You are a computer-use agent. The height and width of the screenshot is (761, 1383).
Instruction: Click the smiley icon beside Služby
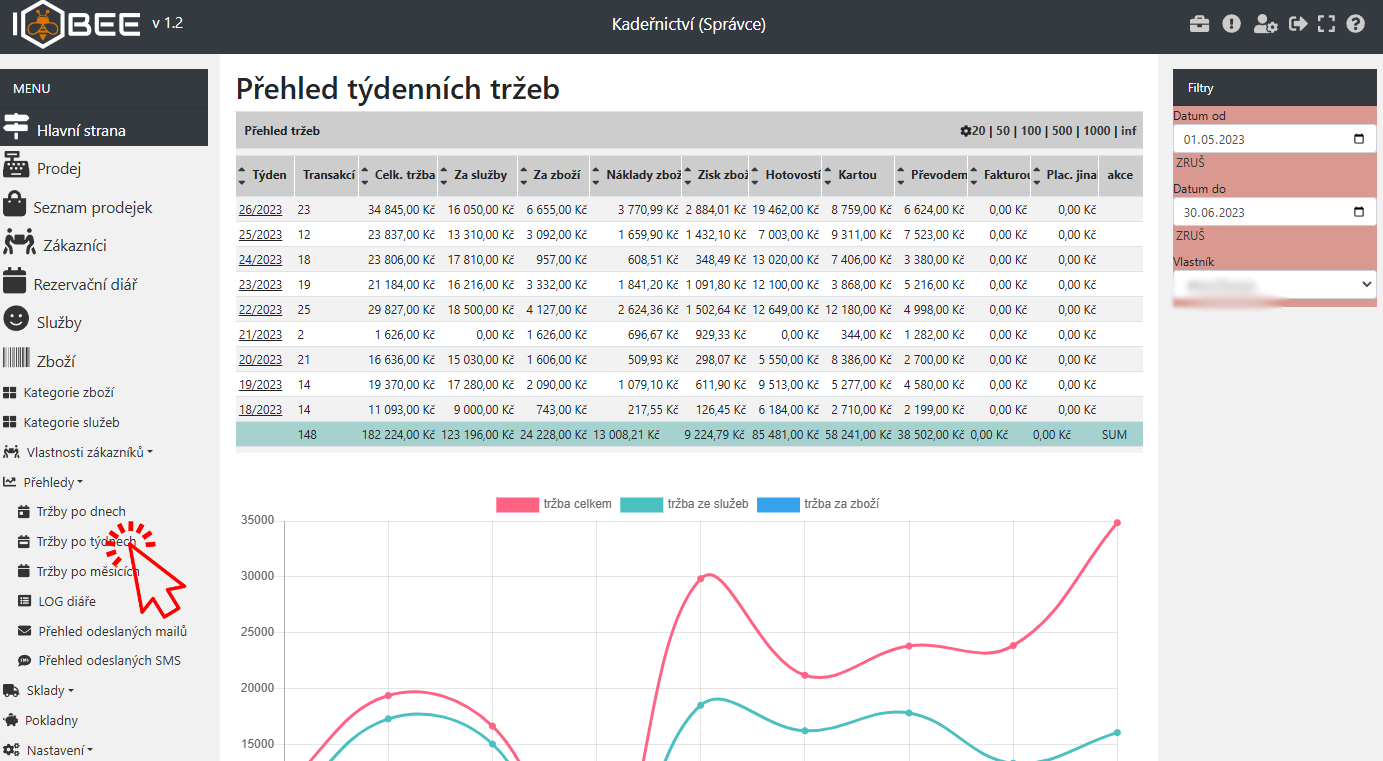[16, 321]
